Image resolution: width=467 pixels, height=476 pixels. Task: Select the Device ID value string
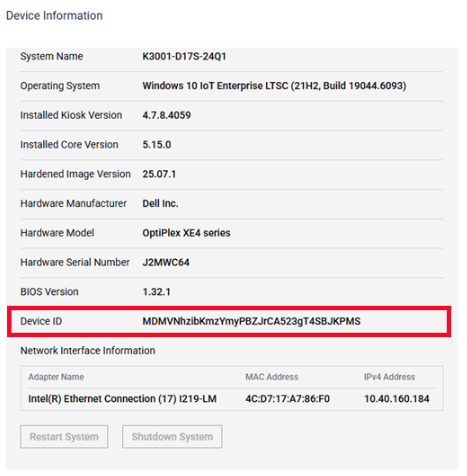251,321
